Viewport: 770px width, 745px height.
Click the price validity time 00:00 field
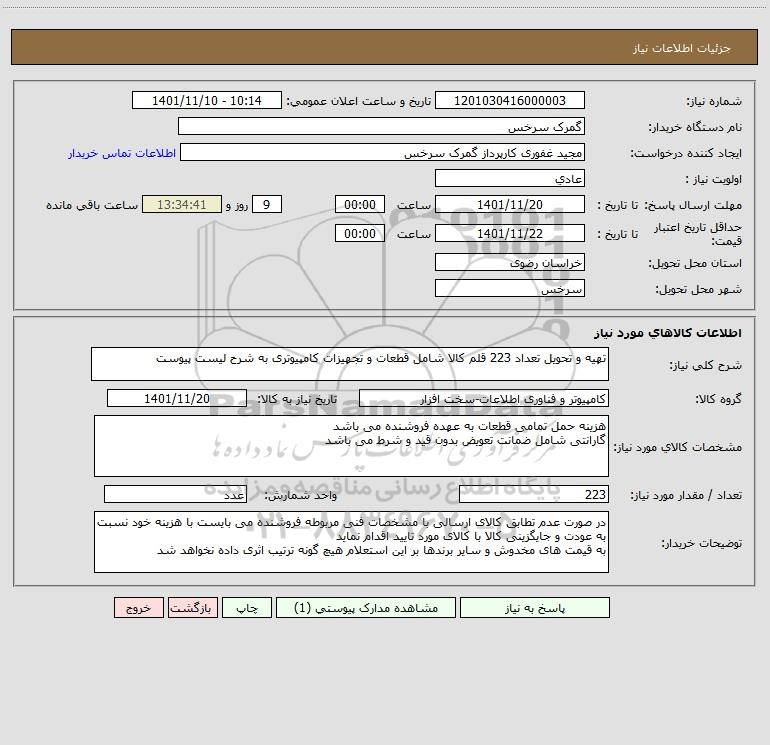coord(359,233)
